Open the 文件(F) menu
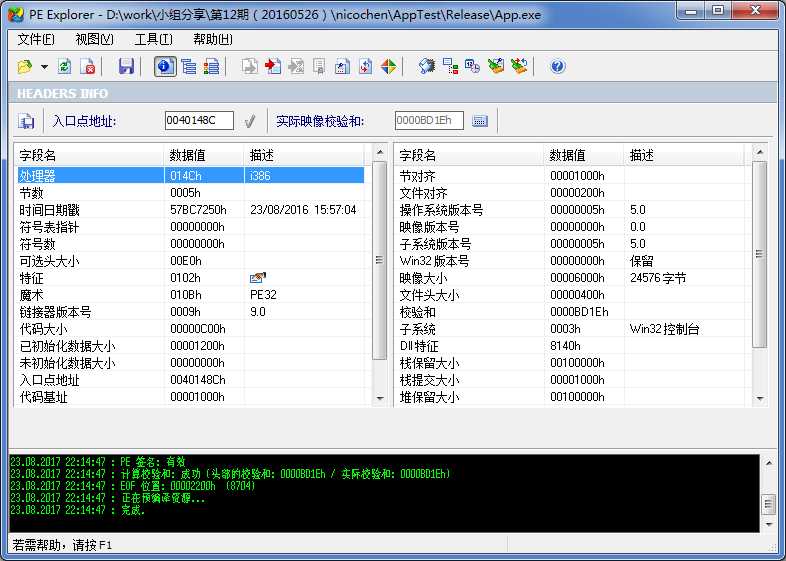 pyautogui.click(x=36, y=39)
